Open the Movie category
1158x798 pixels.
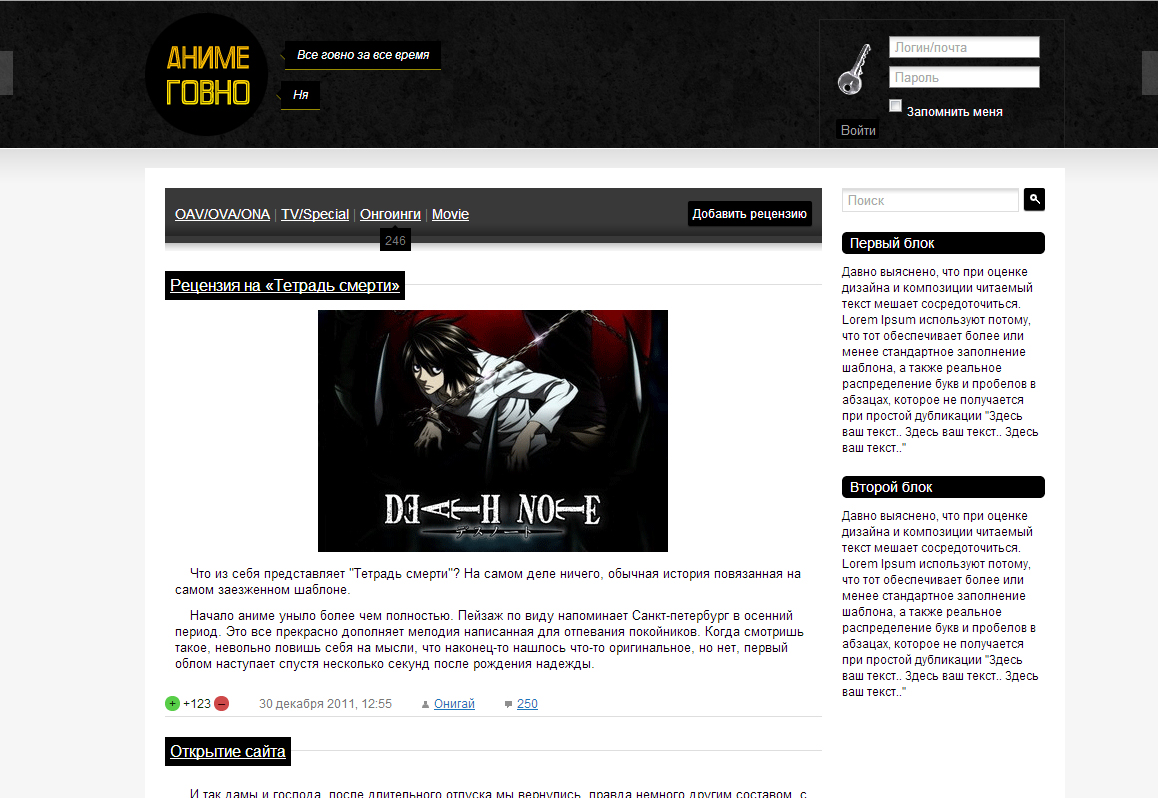tap(450, 214)
